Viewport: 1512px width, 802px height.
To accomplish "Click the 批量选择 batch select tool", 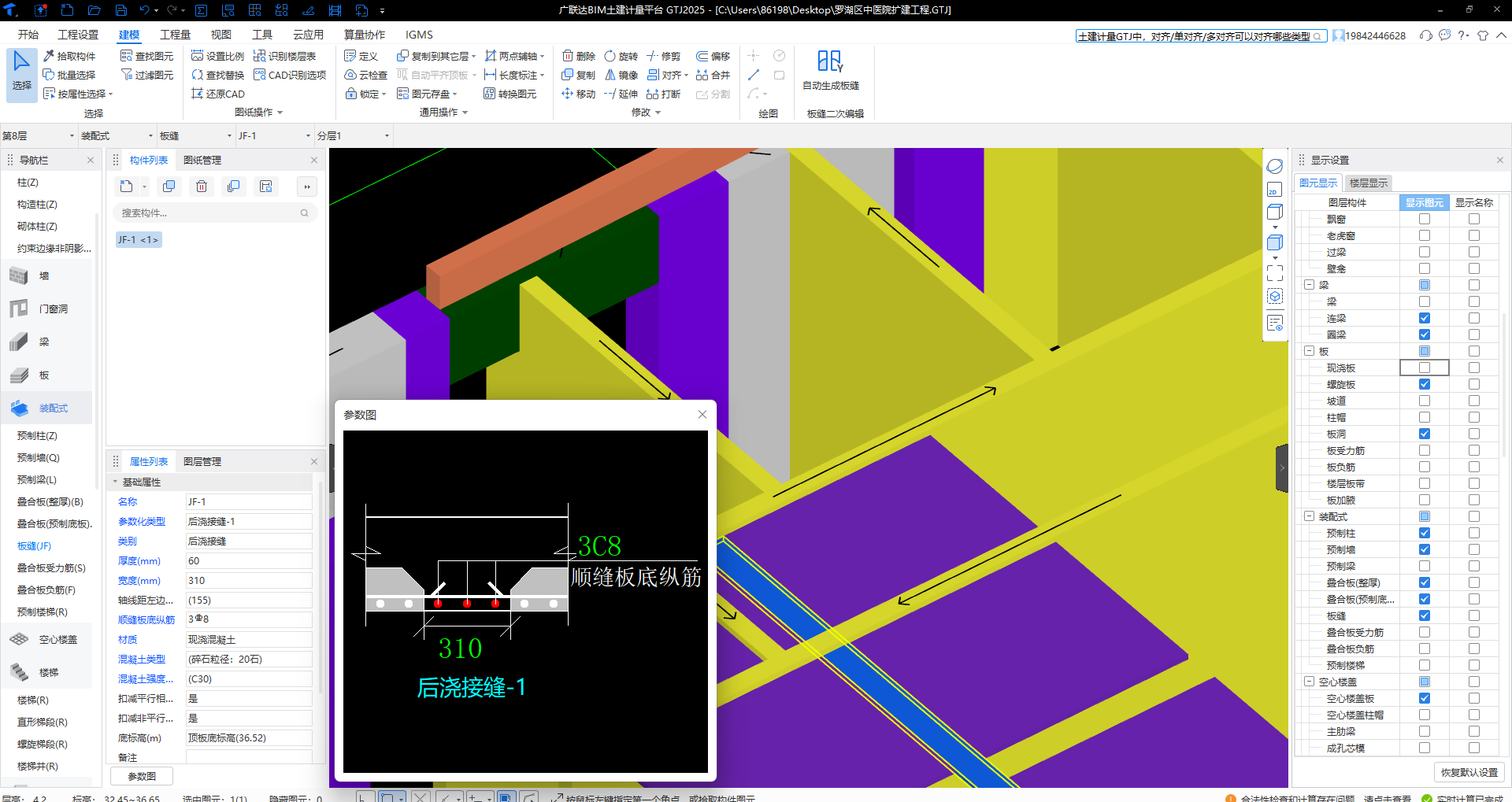I will coord(69,75).
